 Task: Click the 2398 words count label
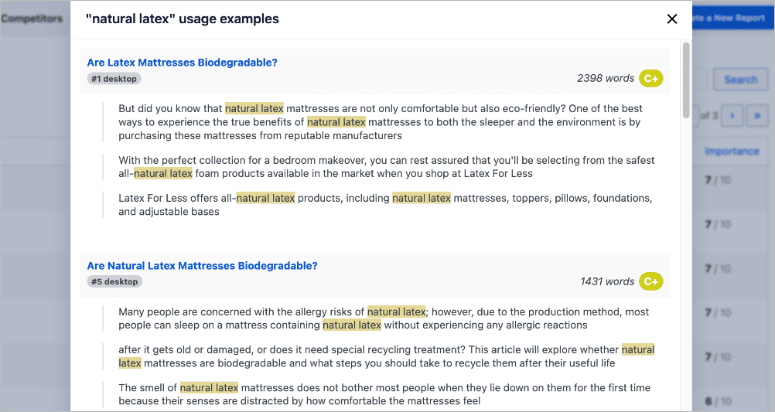coord(605,78)
